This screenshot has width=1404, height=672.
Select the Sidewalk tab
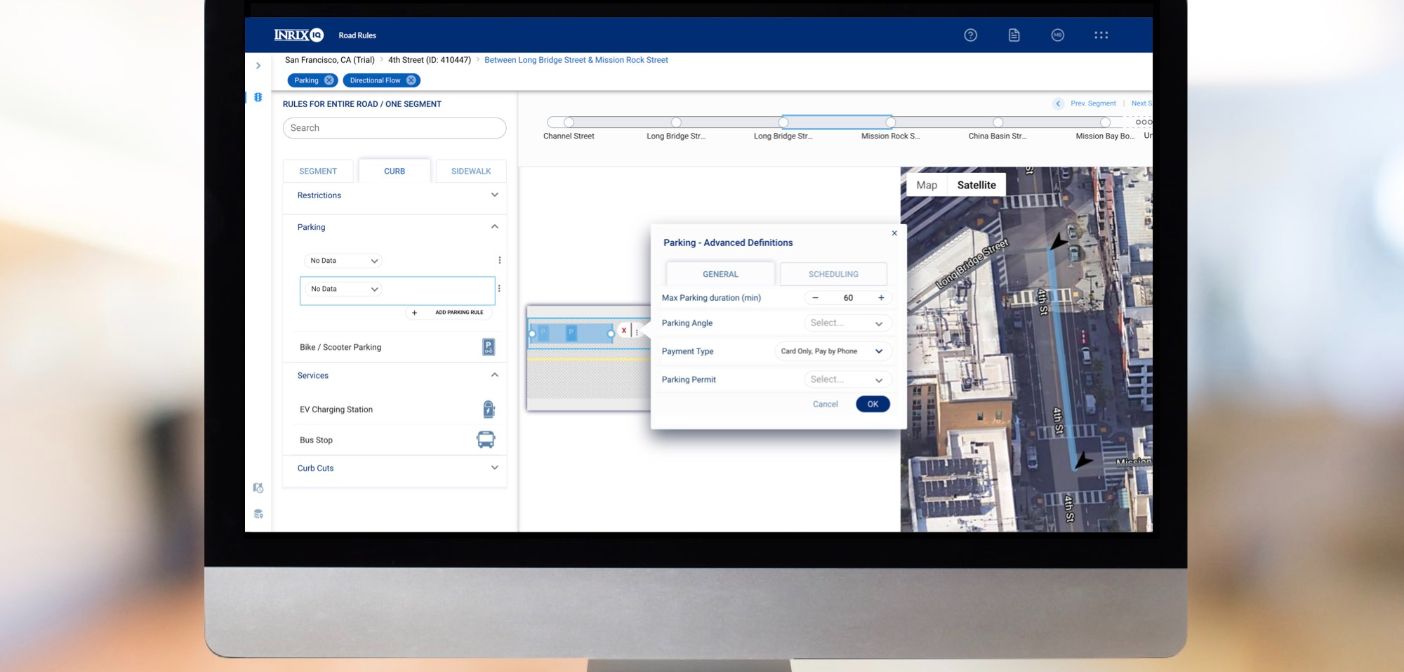(471, 170)
